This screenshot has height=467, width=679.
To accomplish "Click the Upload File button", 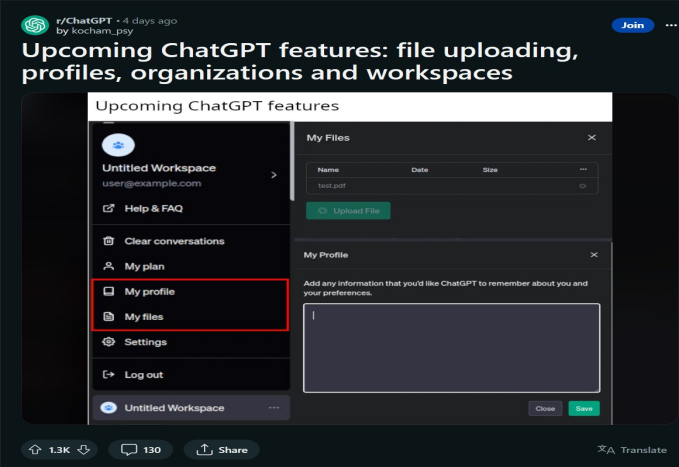I will point(348,211).
